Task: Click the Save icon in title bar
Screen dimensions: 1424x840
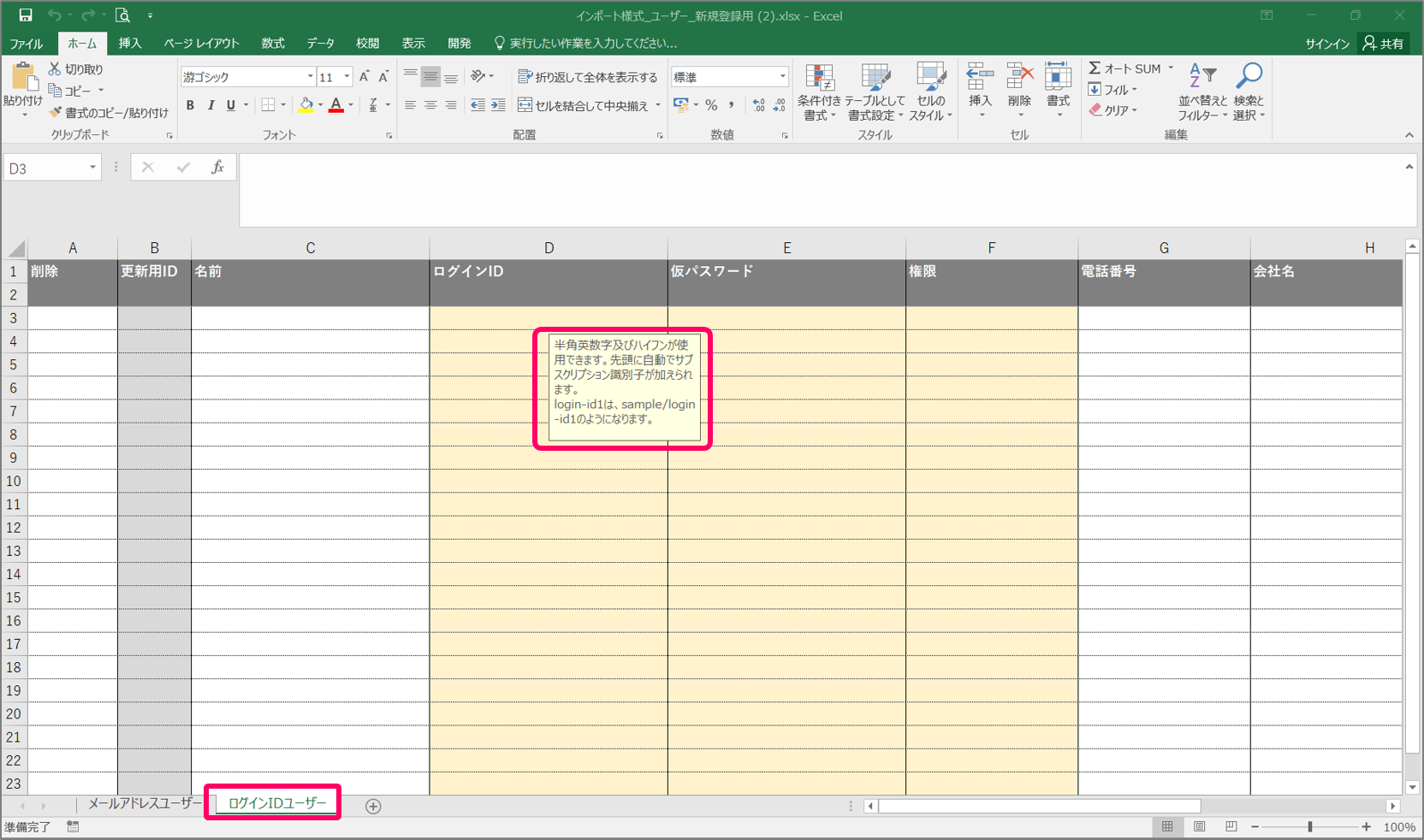Action: point(26,15)
